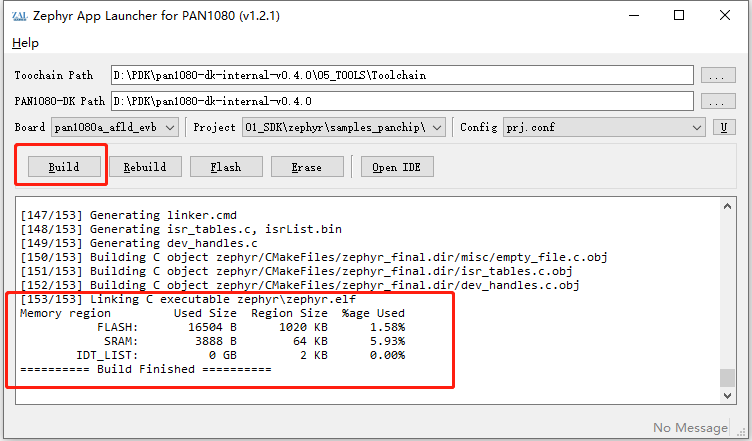Click the 'Generating linker.cmd' log line
This screenshot has width=752, height=441.
point(129,215)
